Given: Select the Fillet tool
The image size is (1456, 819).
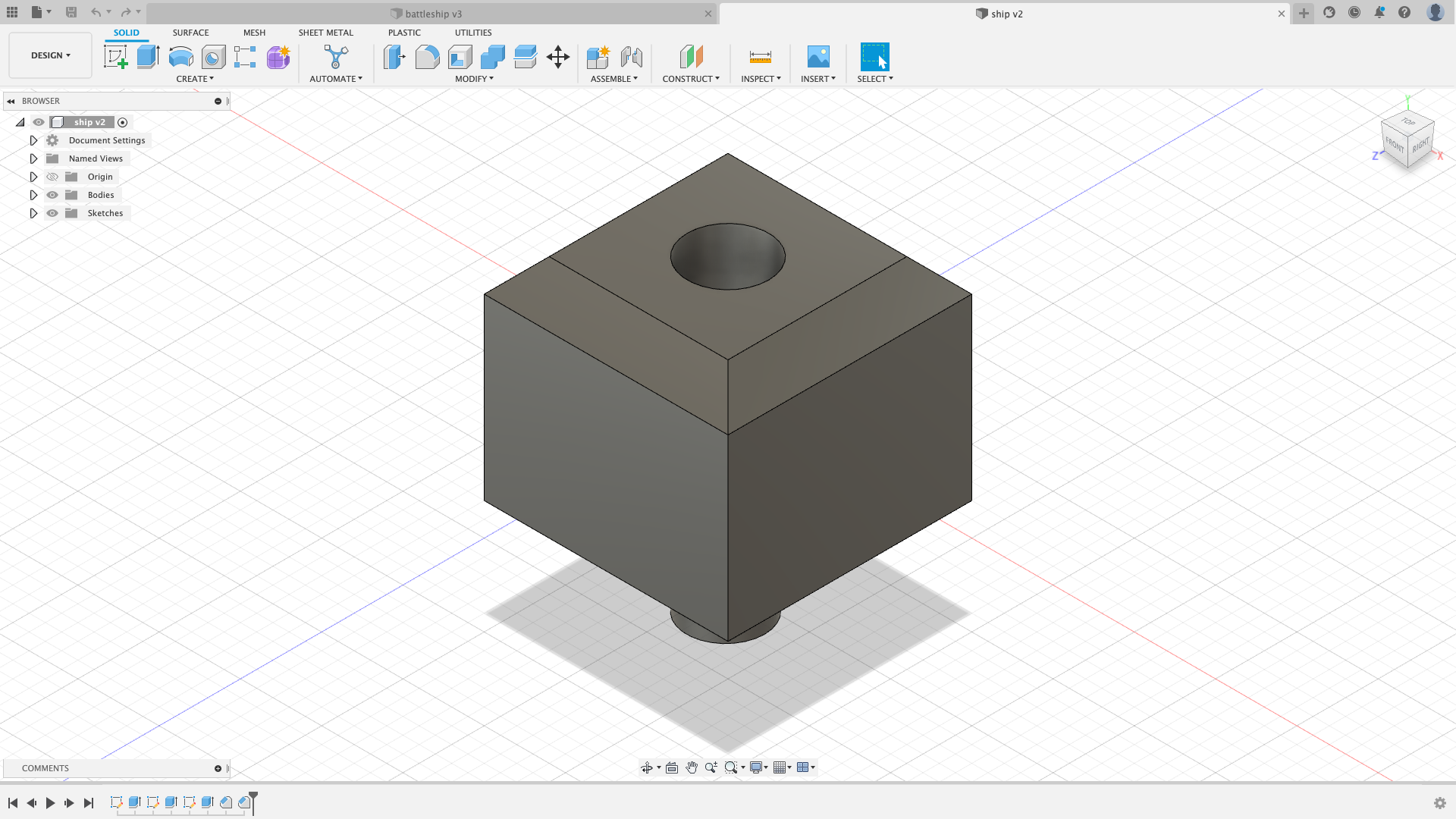Looking at the screenshot, I should (427, 57).
